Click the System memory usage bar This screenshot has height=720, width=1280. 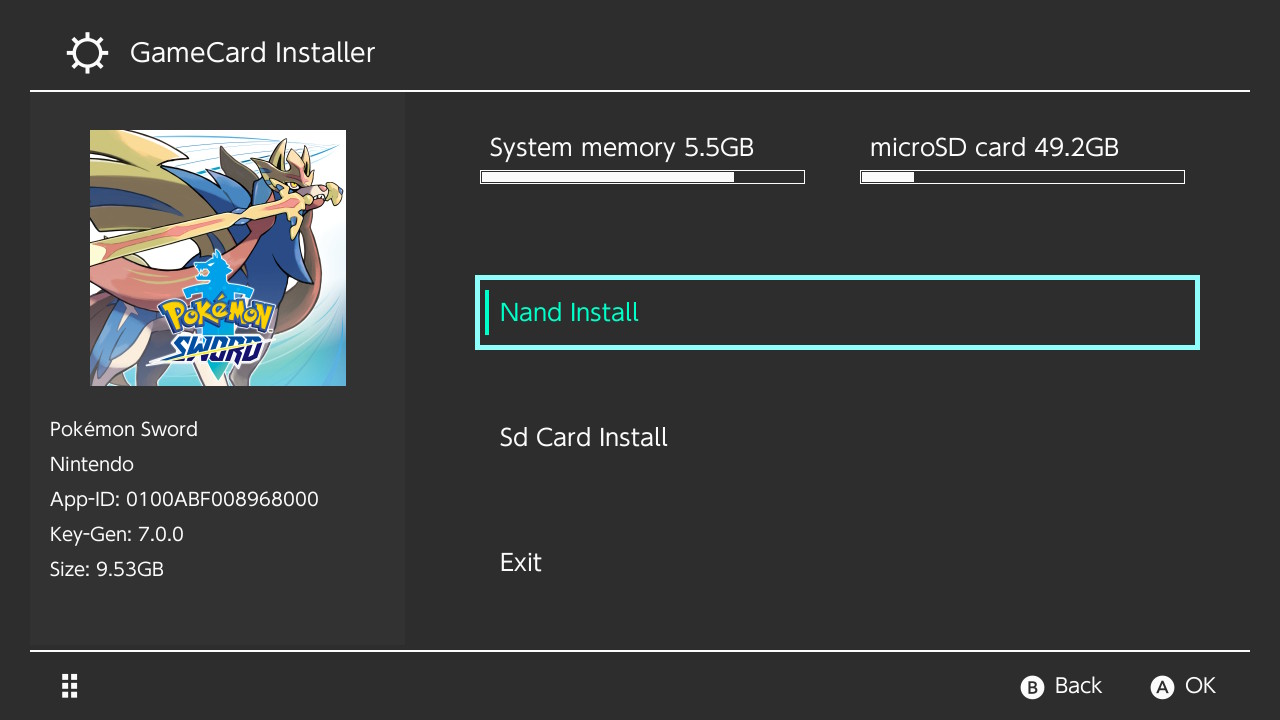coord(642,177)
